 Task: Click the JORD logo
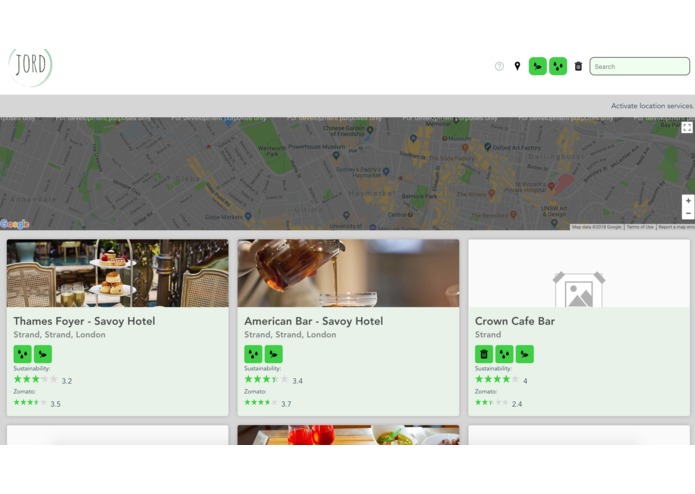point(30,66)
